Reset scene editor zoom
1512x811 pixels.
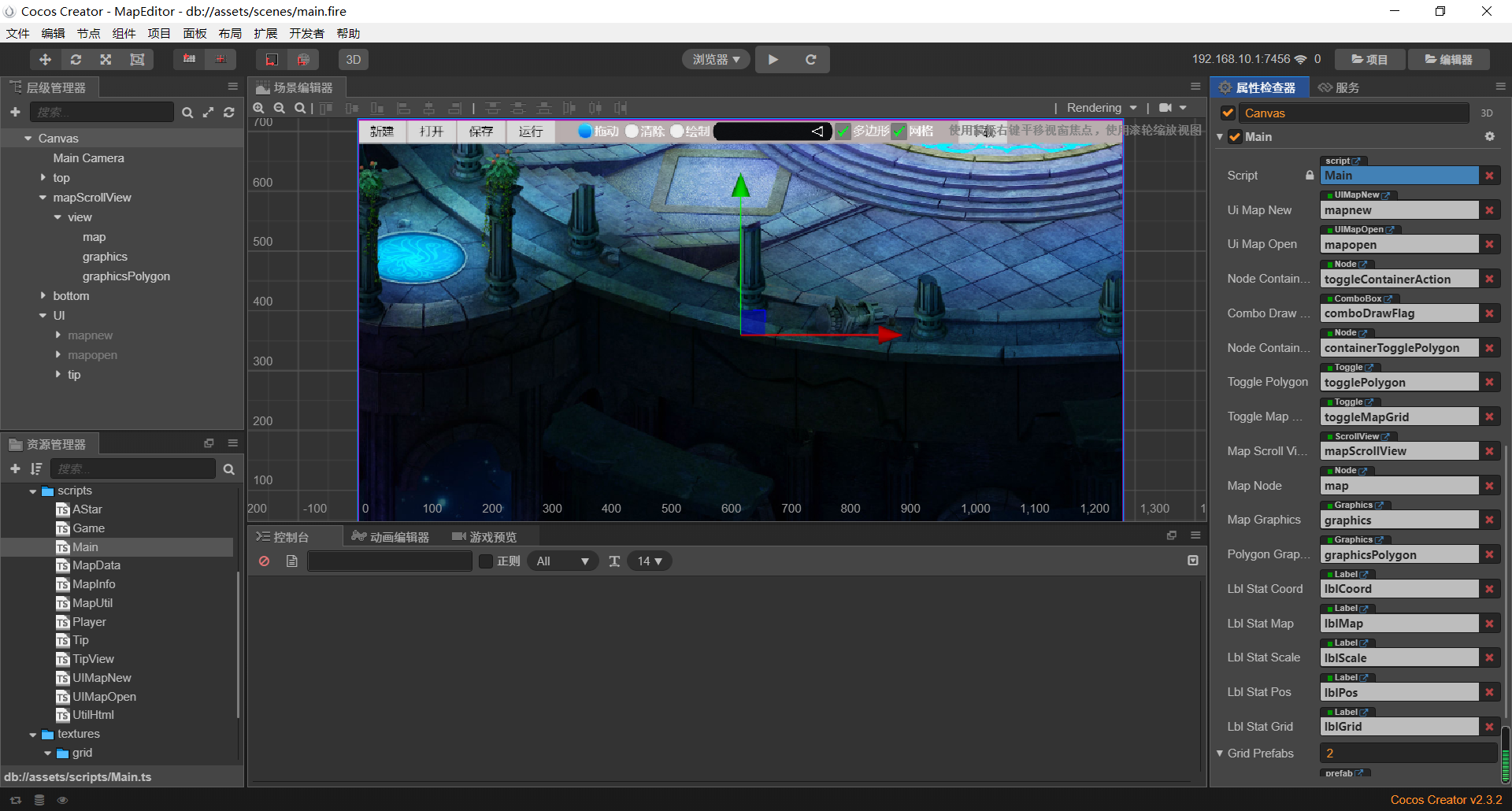tap(299, 108)
